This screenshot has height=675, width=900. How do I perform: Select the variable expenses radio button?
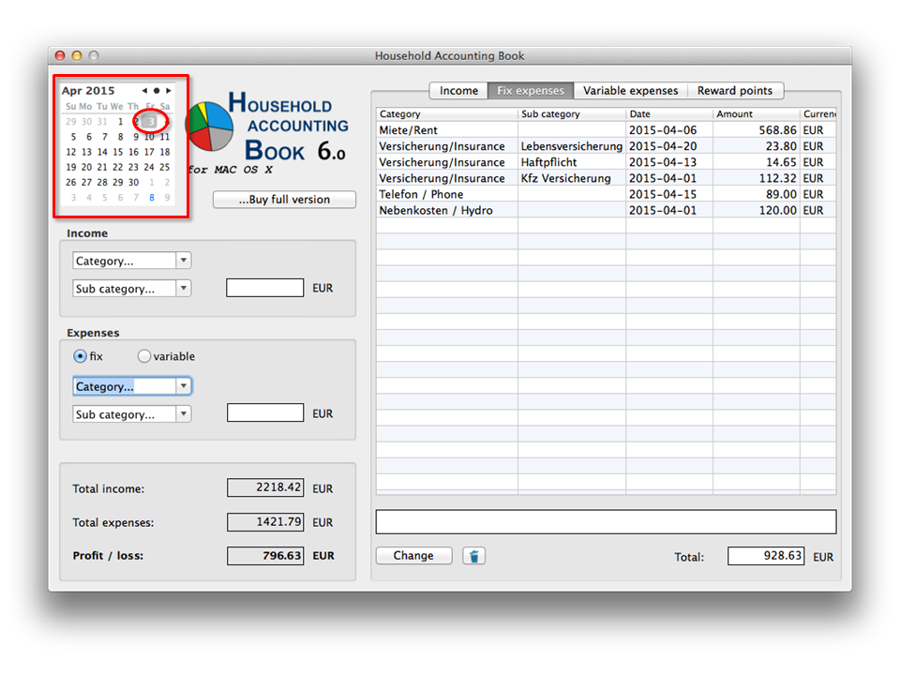144,356
